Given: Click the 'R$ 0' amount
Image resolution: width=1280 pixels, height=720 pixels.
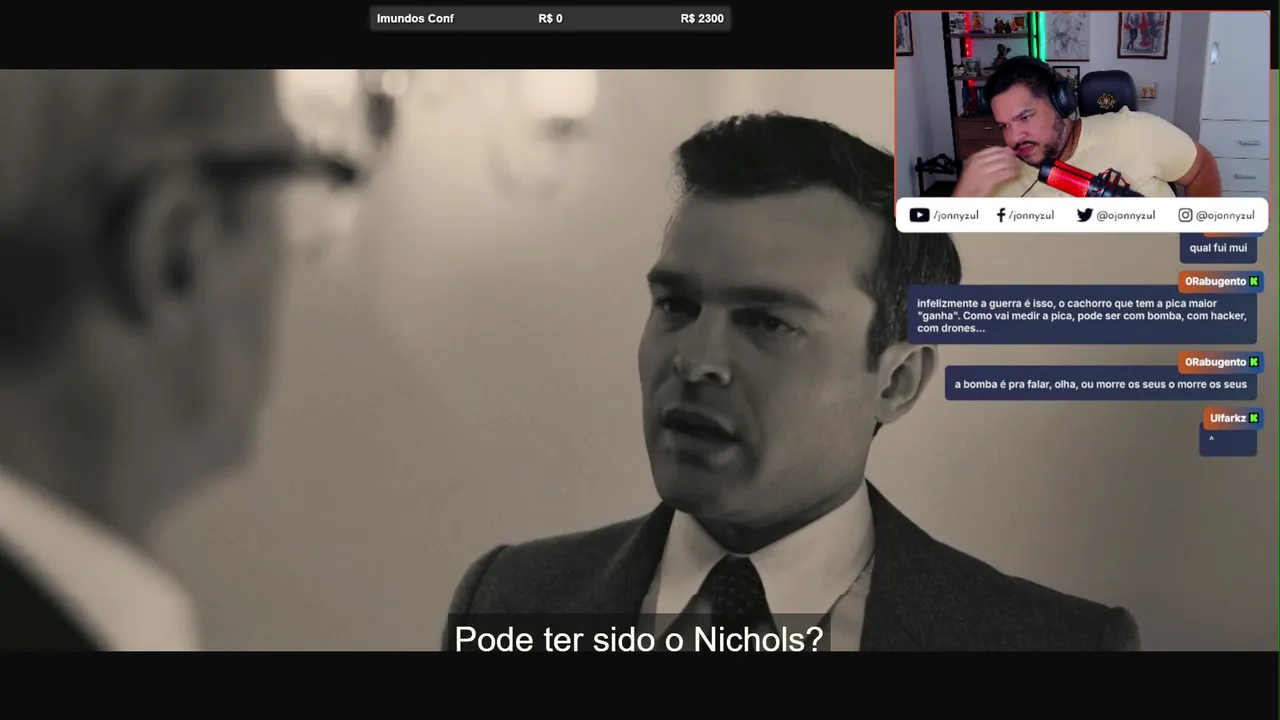Looking at the screenshot, I should coord(550,18).
